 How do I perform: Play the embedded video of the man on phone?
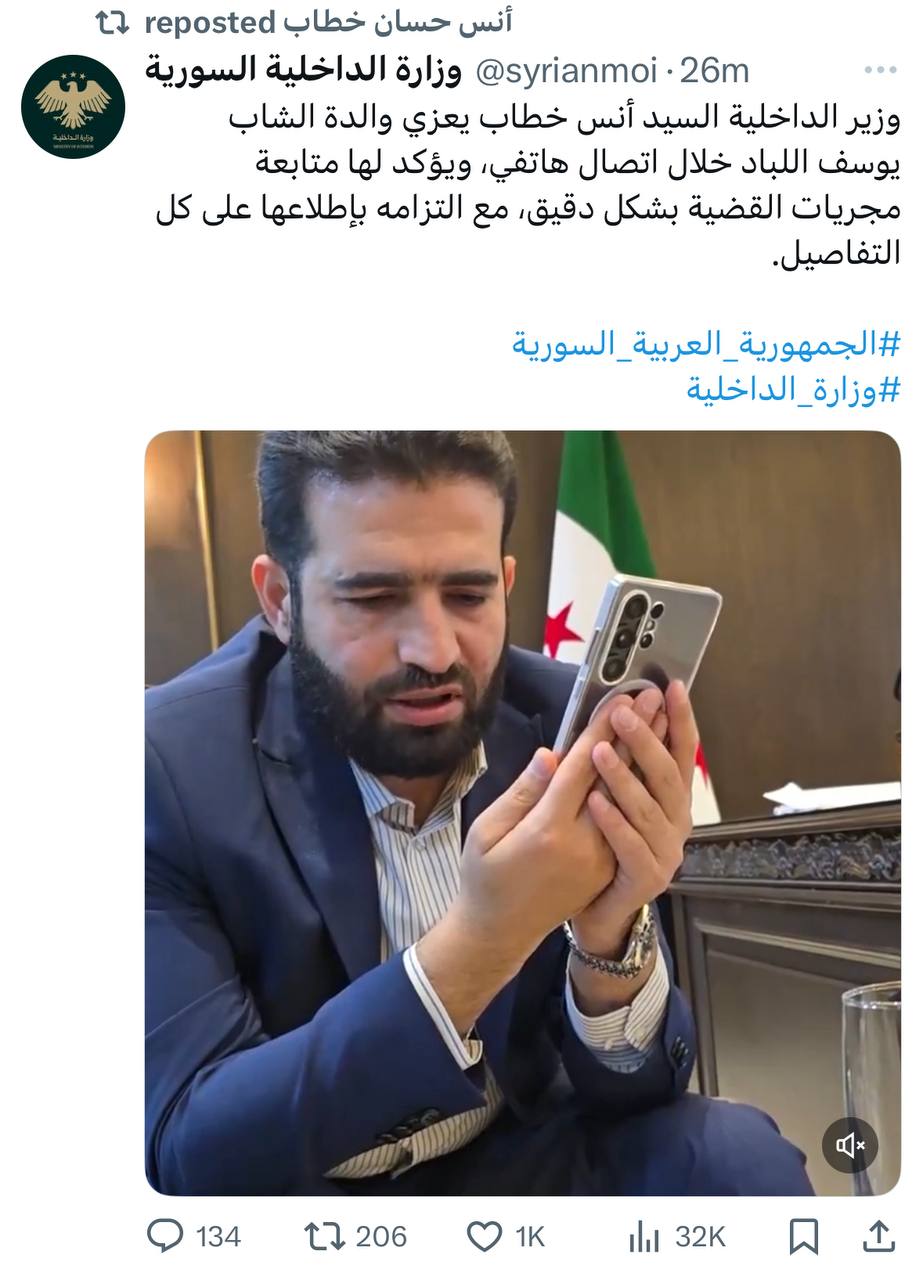[523, 813]
